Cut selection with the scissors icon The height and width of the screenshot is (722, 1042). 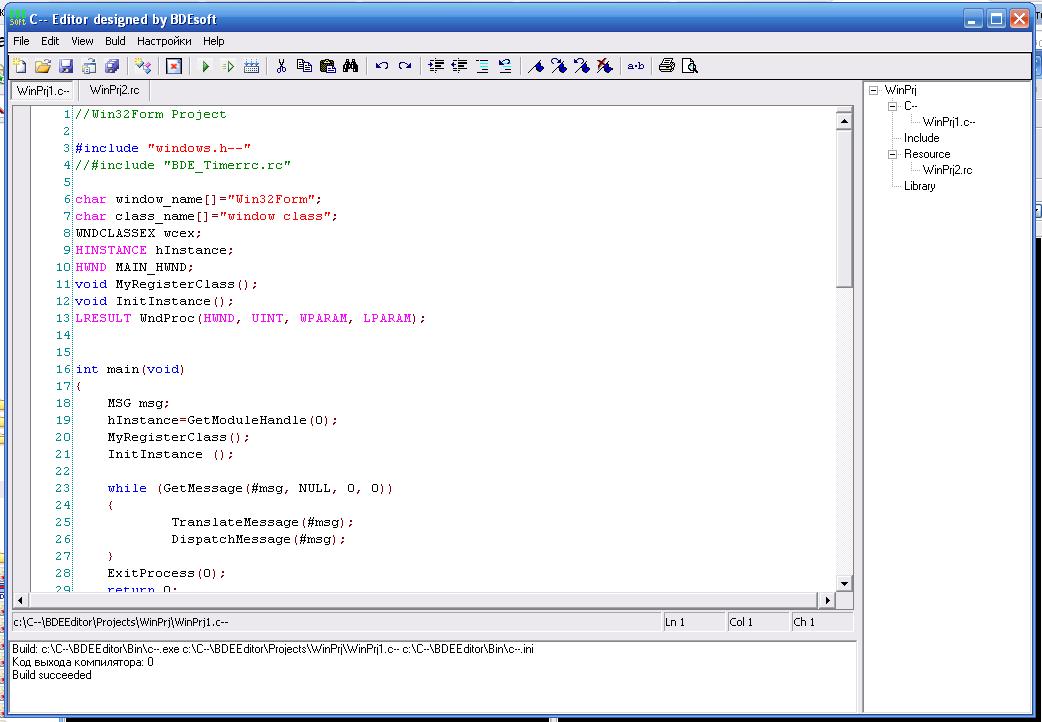tap(281, 66)
